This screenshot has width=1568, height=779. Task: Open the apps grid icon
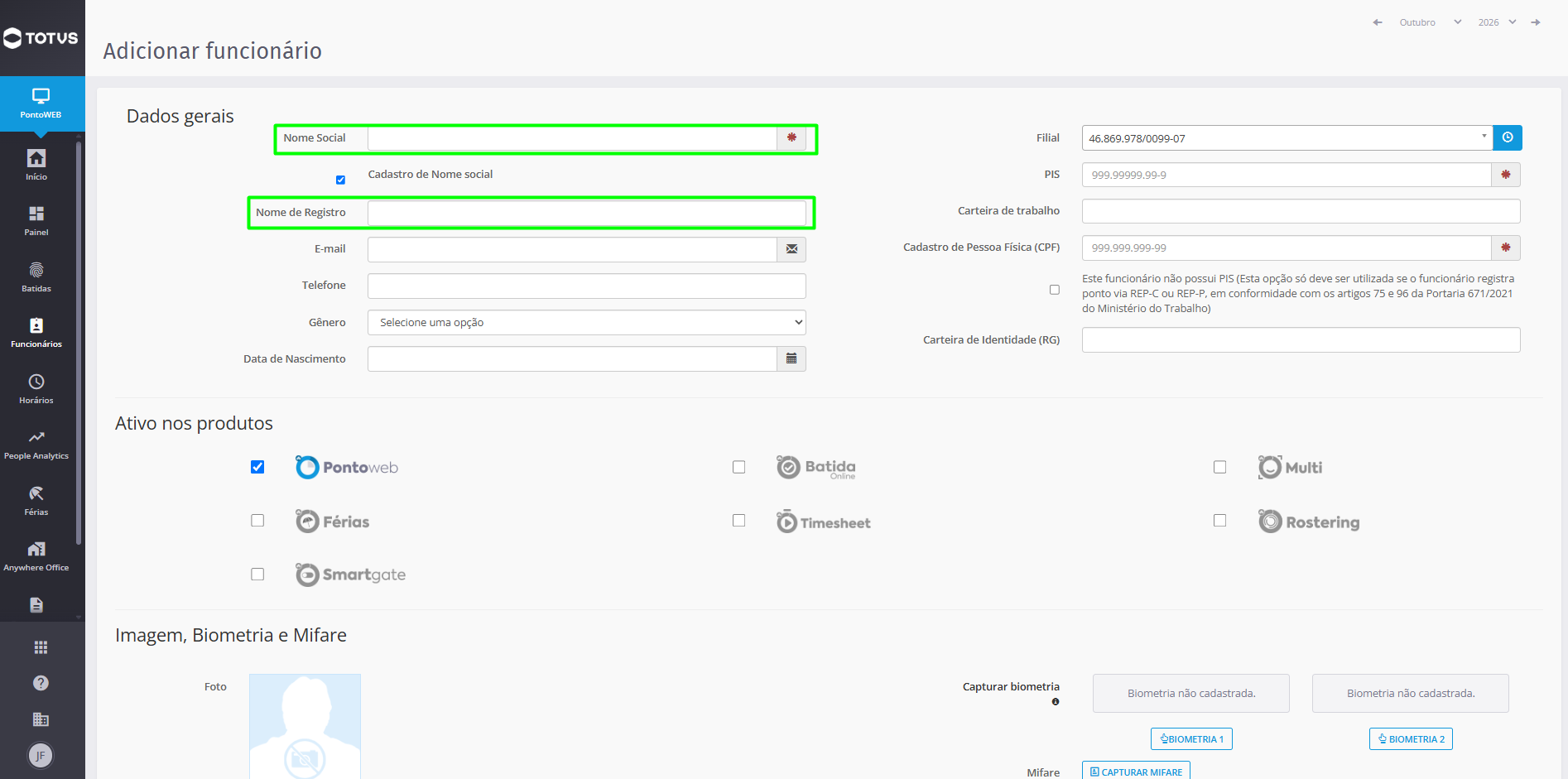[41, 647]
